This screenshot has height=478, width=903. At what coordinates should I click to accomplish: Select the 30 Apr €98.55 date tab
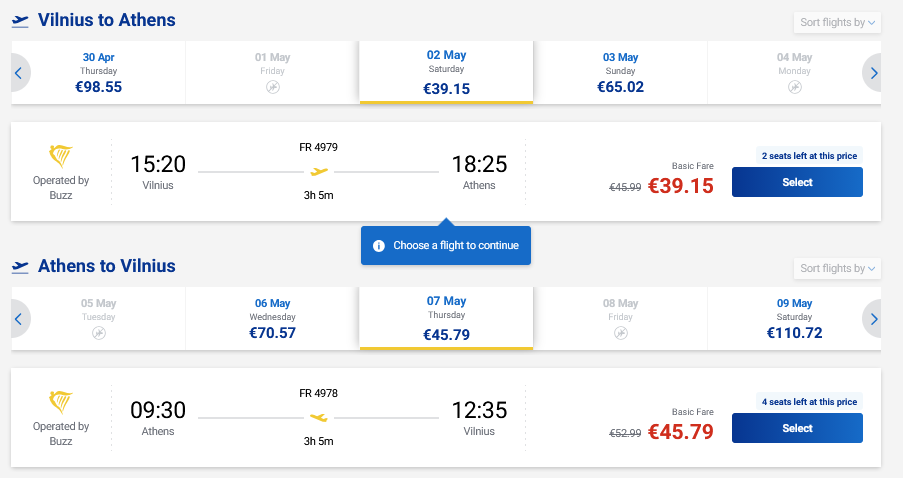pyautogui.click(x=99, y=72)
